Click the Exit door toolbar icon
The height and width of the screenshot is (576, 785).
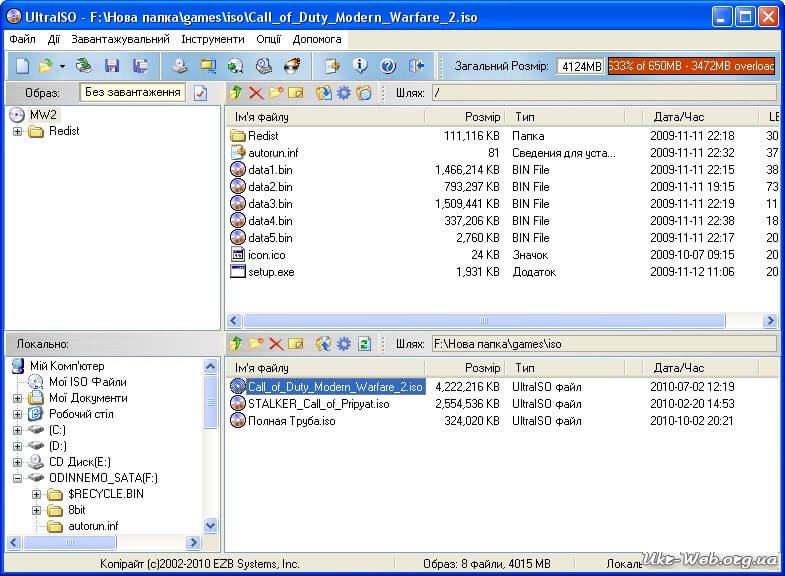point(417,66)
